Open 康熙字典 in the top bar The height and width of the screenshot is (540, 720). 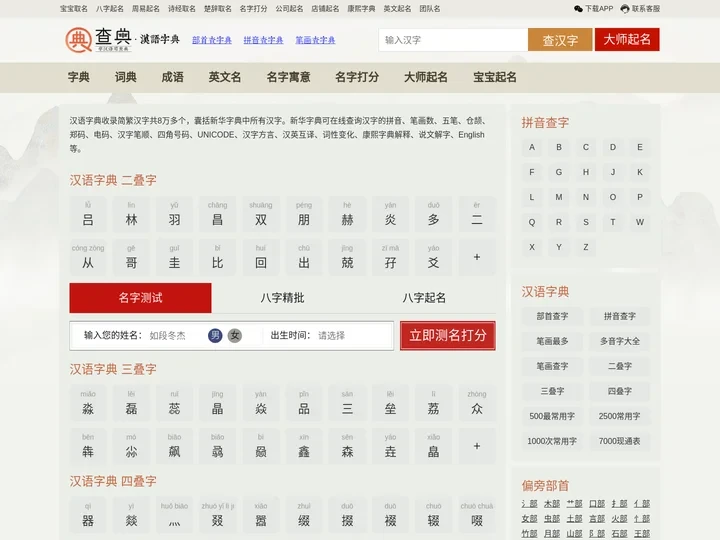[x=361, y=9]
